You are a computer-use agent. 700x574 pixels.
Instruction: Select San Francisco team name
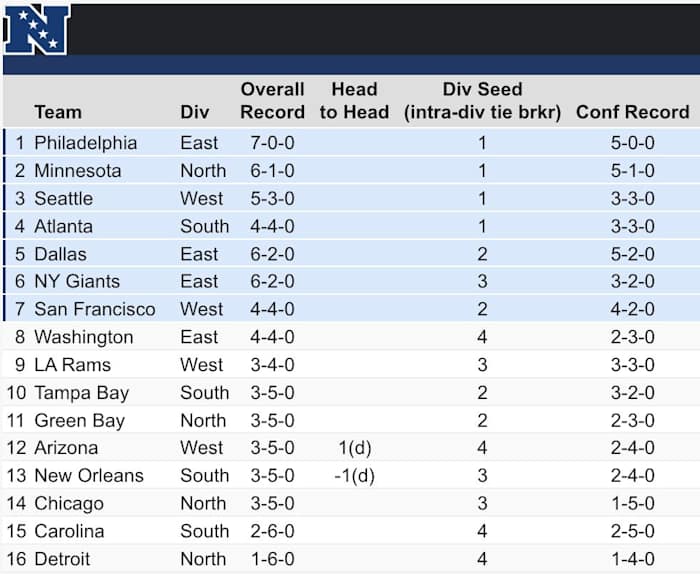[94, 309]
